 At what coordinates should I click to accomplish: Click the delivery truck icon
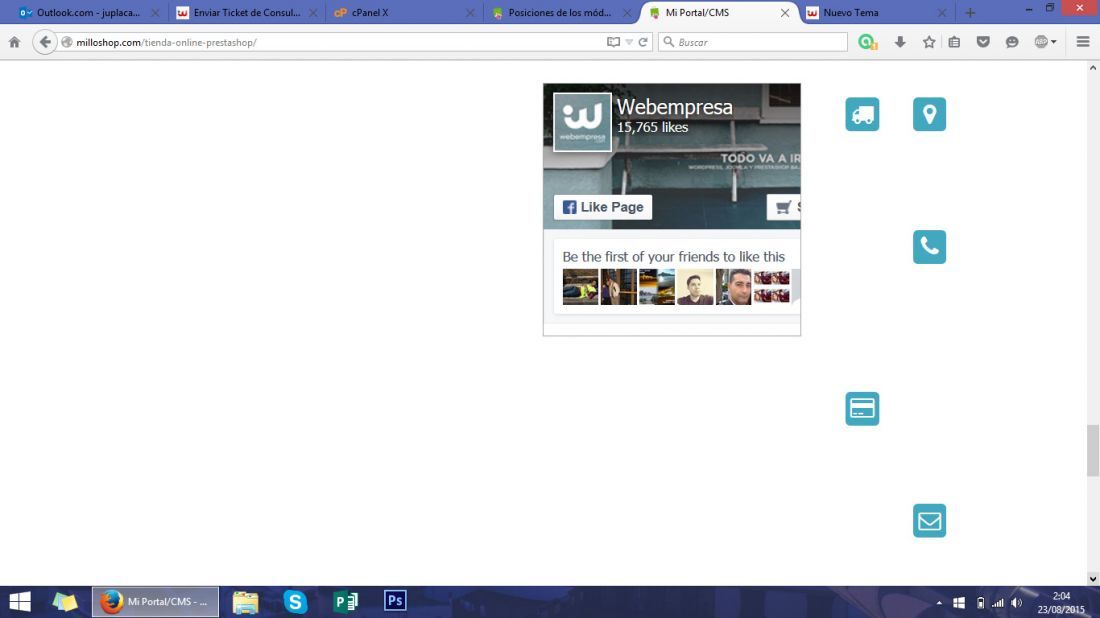tap(862, 114)
